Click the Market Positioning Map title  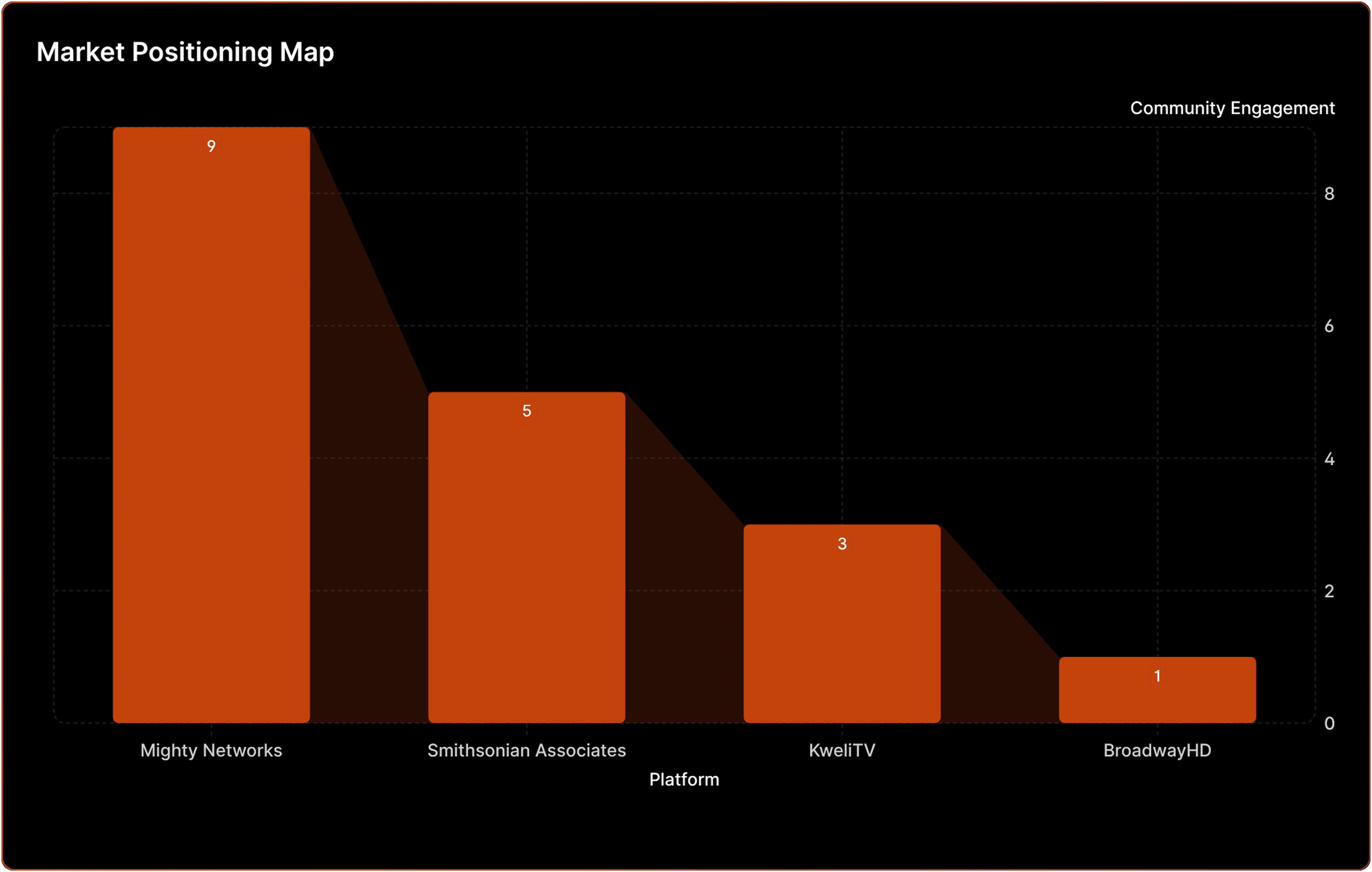coord(185,52)
